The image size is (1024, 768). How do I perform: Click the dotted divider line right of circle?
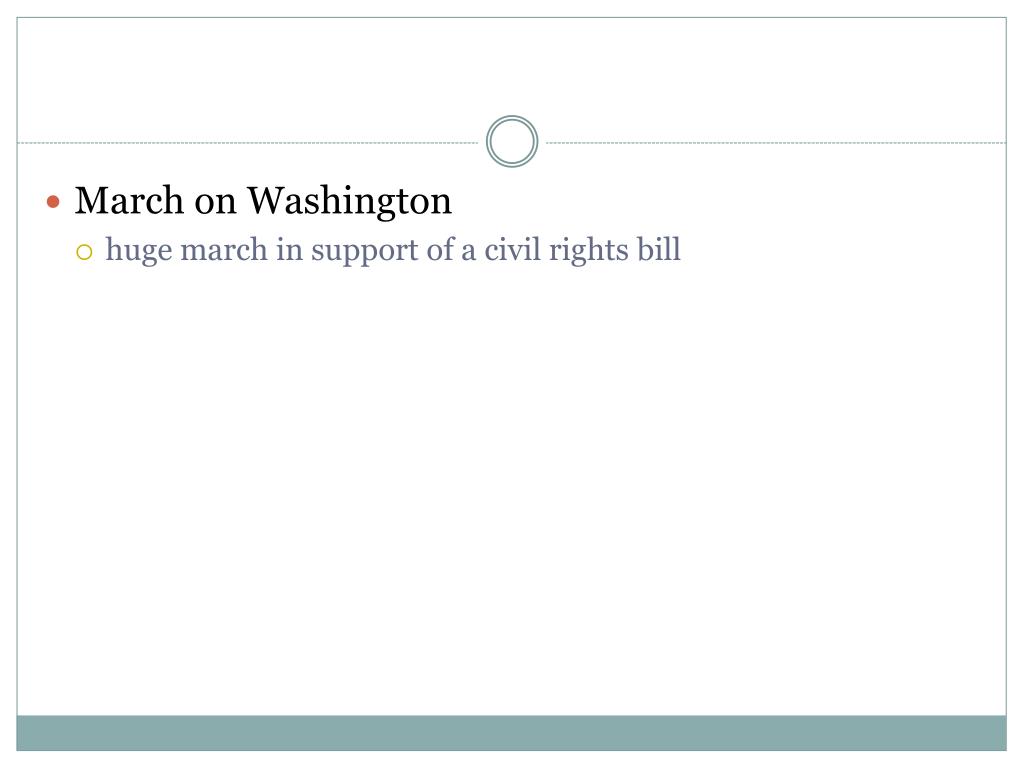point(776,142)
